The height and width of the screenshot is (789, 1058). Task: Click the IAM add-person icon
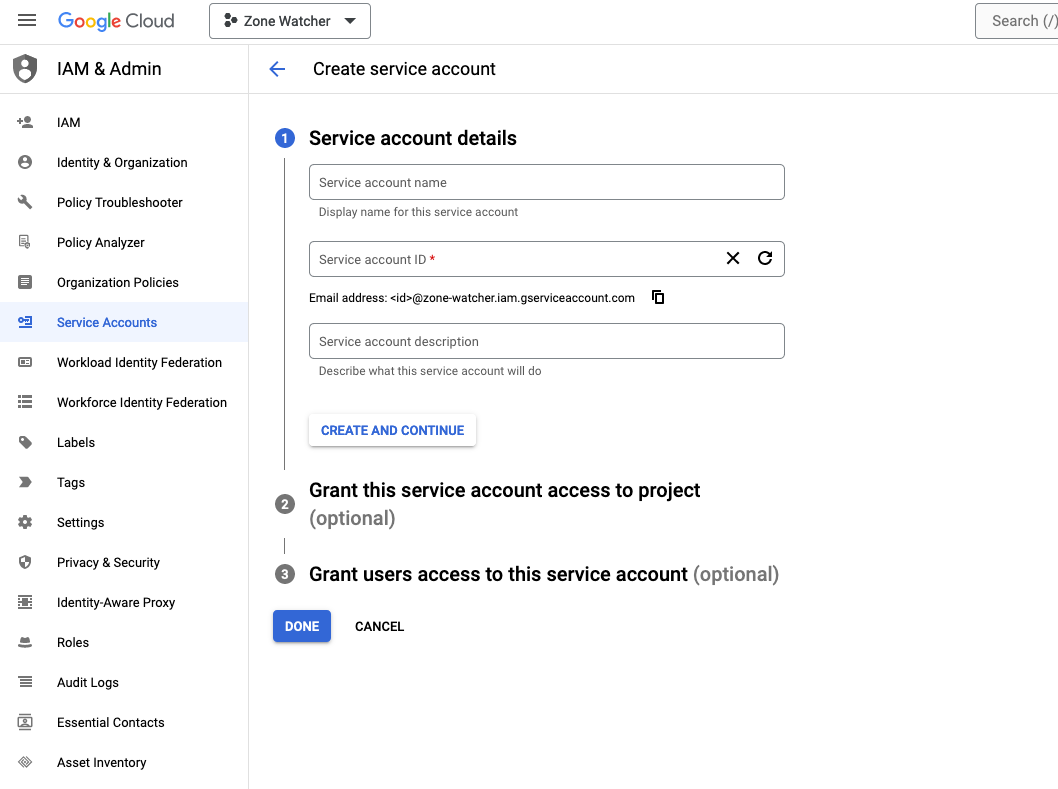[x=25, y=122]
